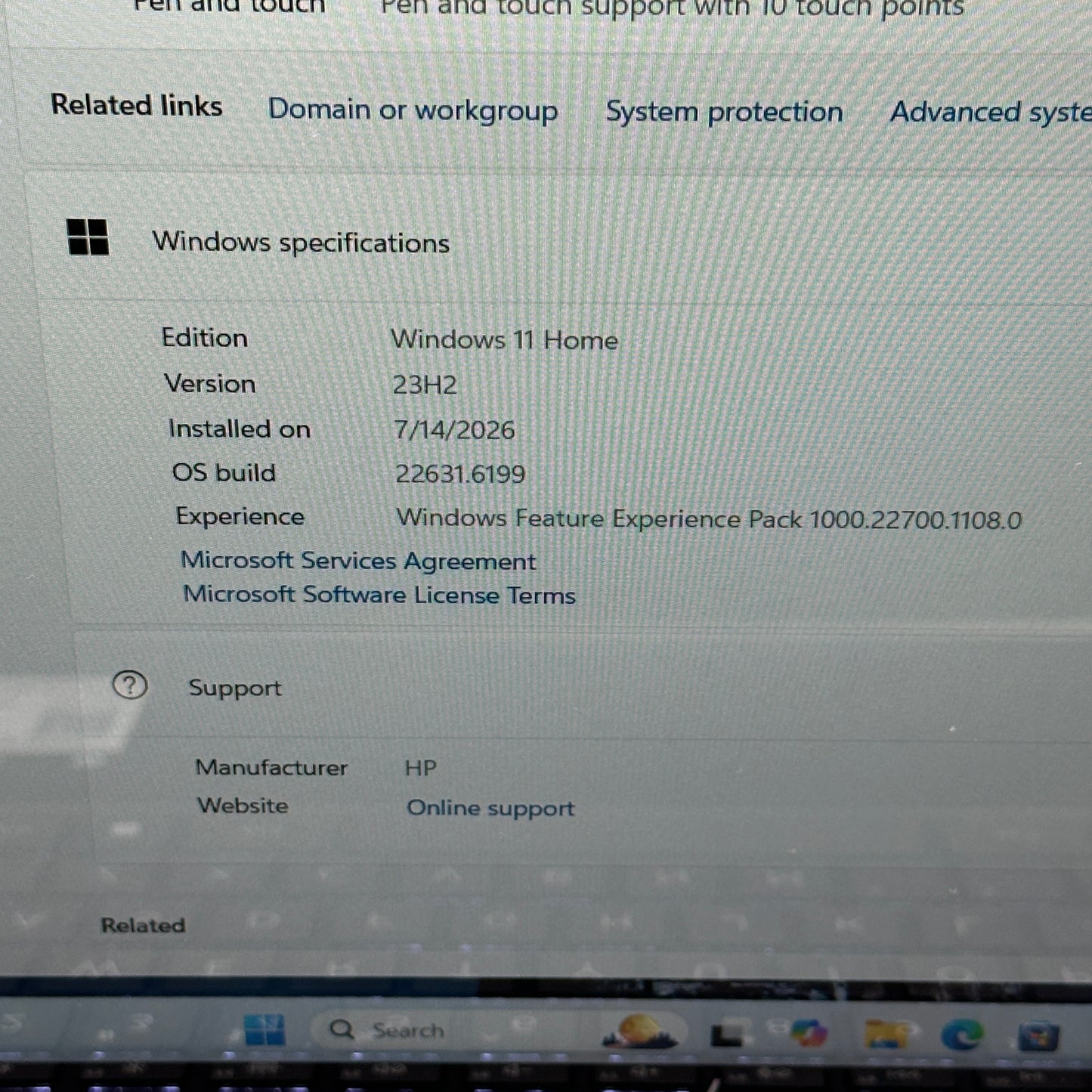The height and width of the screenshot is (1092, 1092).
Task: Open the sunset search highlight icon
Action: tap(640, 1032)
